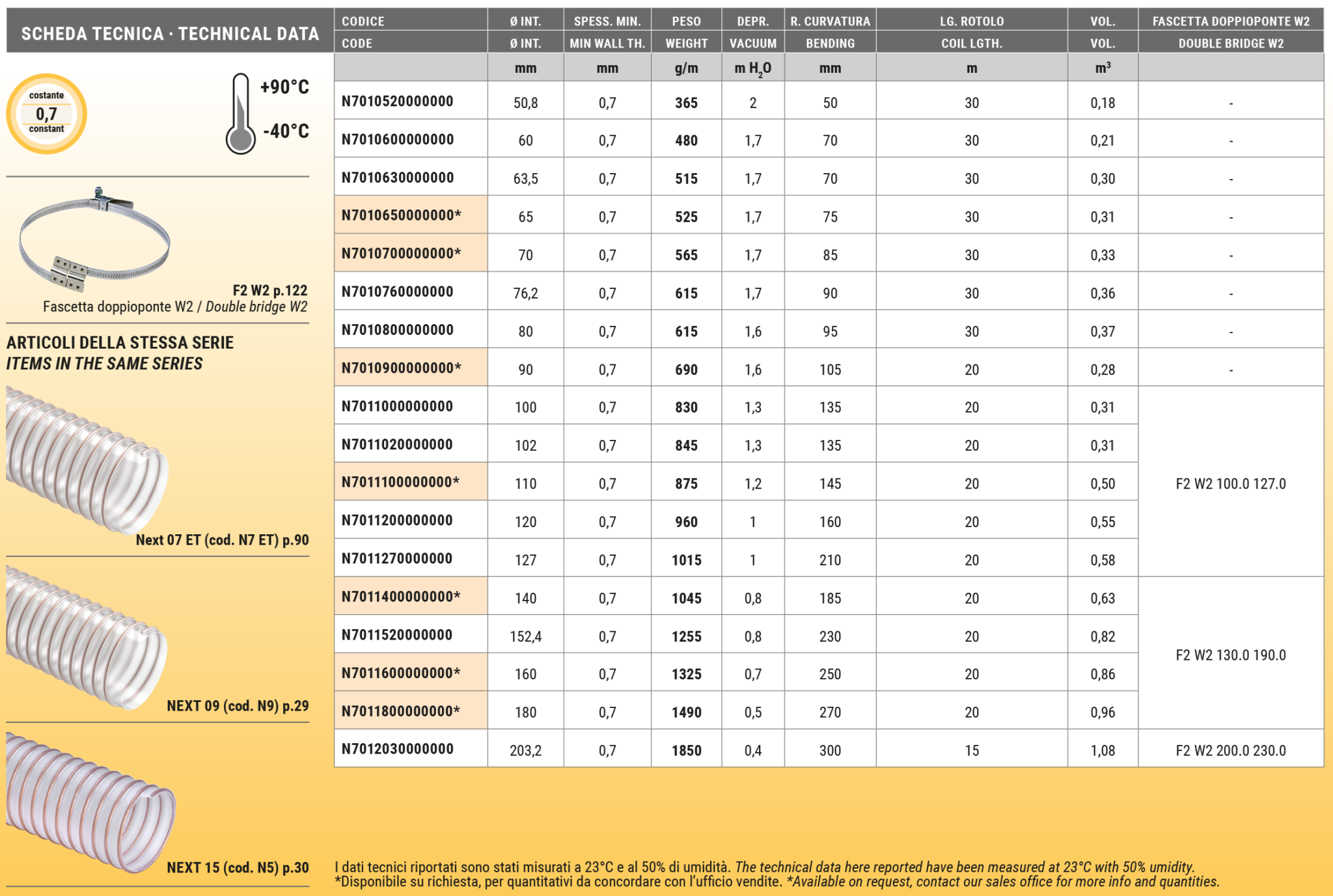1333x896 pixels.
Task: Click the F2 W2 100.0 127.0 cell
Action: pos(1230,483)
